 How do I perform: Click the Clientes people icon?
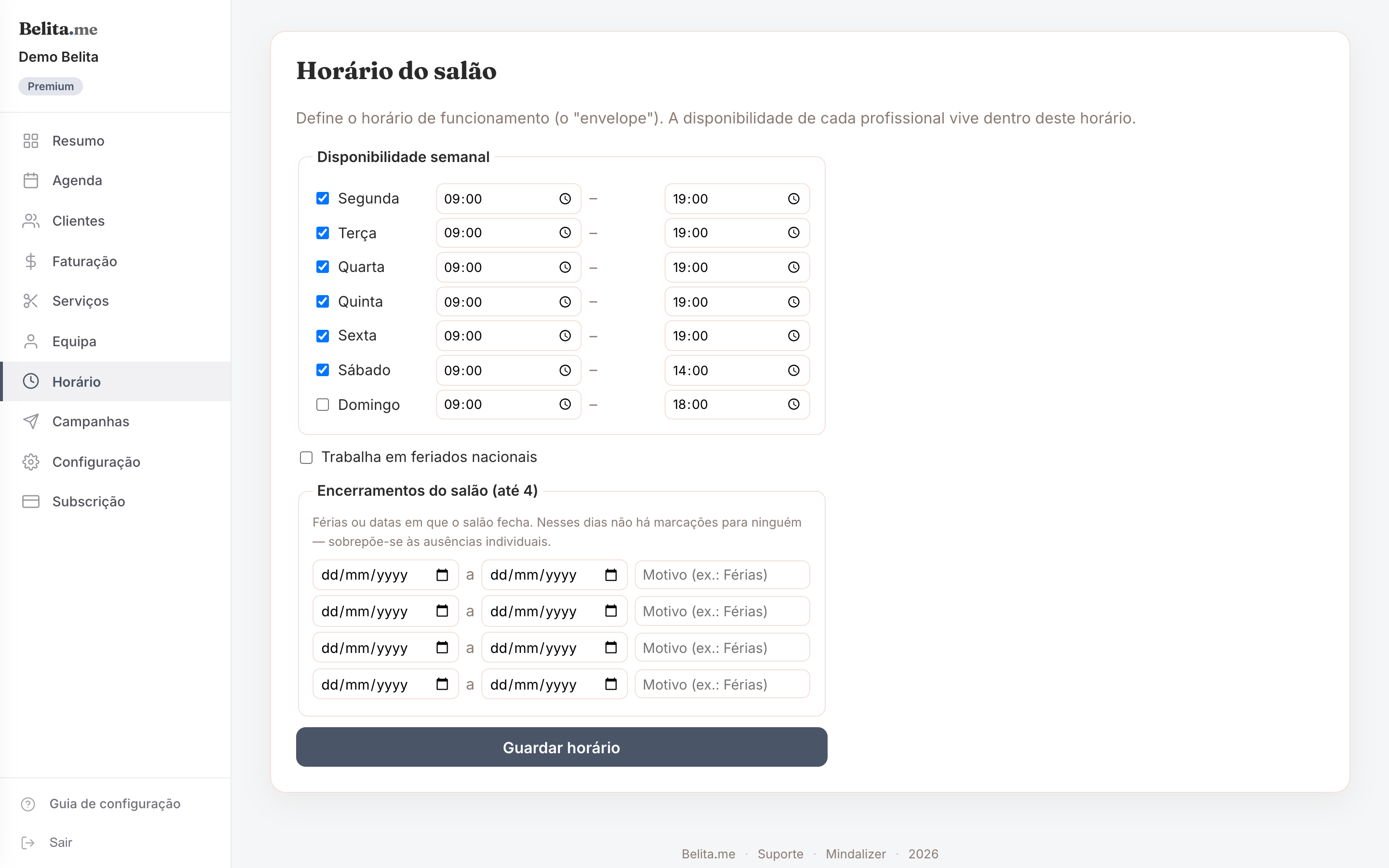(x=30, y=221)
